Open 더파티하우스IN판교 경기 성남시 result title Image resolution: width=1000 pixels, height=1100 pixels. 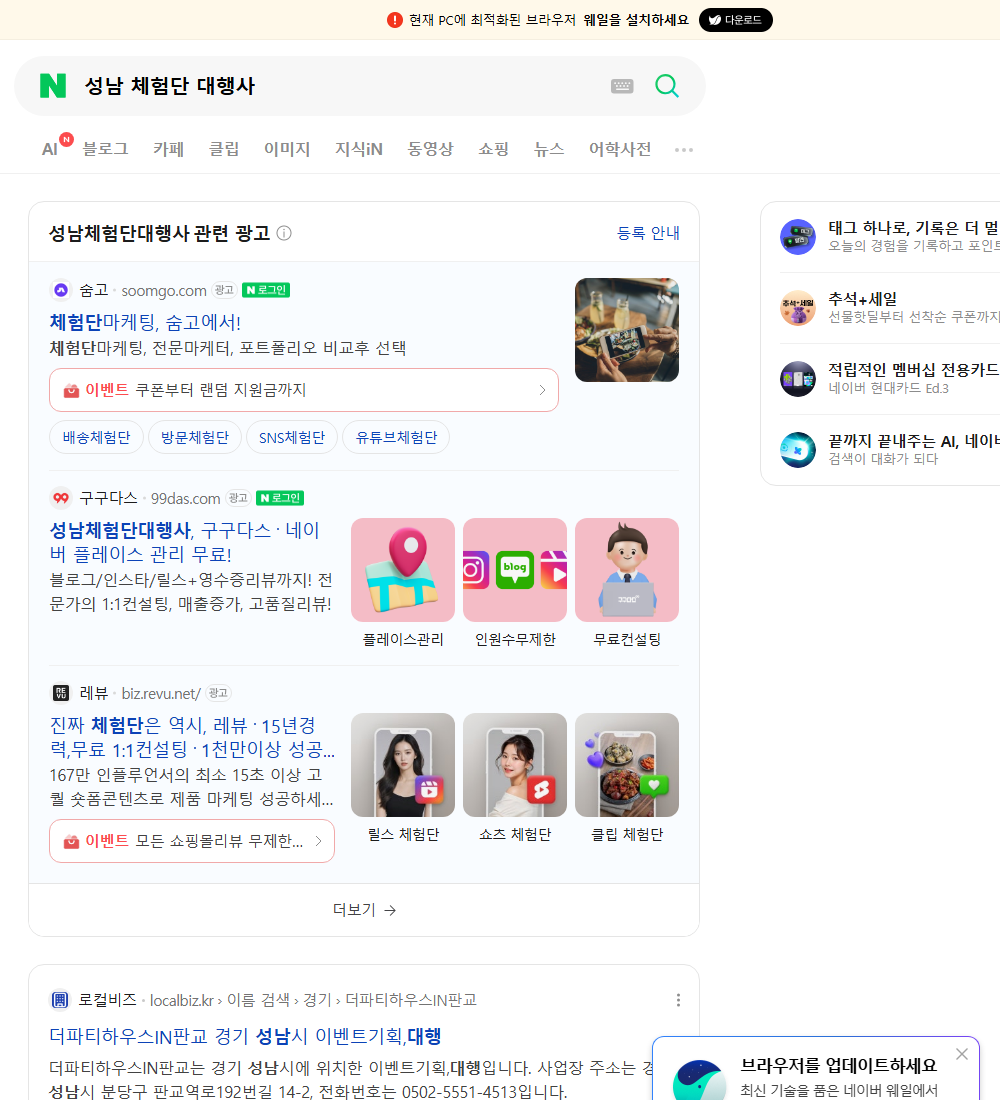[245, 1036]
